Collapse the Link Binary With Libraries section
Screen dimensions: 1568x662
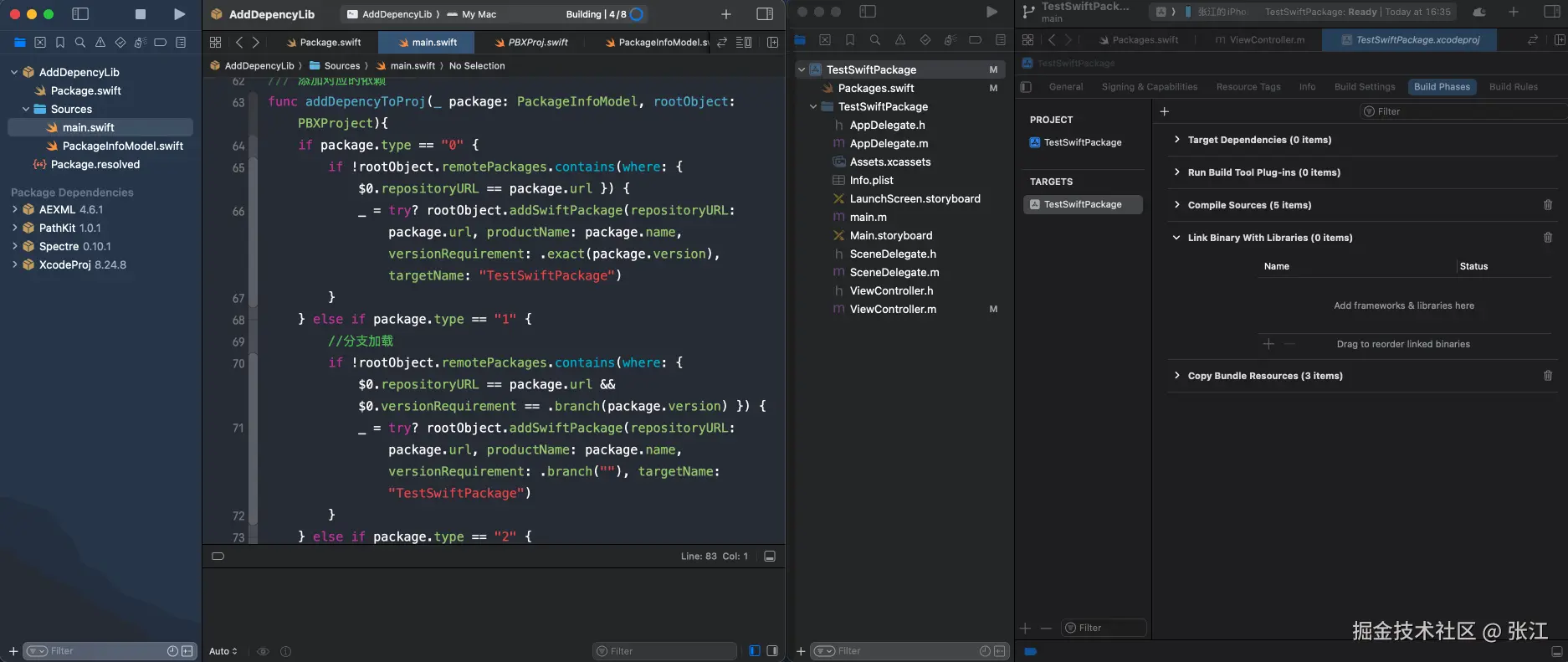[x=1176, y=238]
